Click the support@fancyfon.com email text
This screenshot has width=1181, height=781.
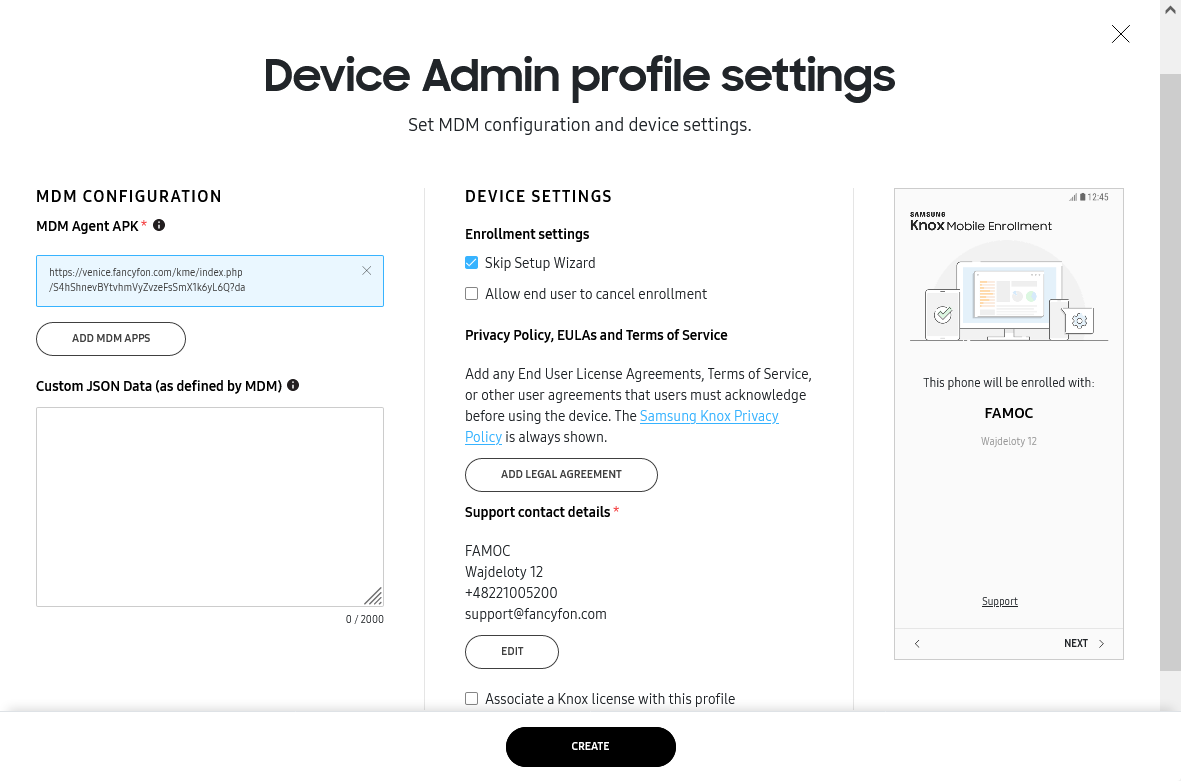536,614
